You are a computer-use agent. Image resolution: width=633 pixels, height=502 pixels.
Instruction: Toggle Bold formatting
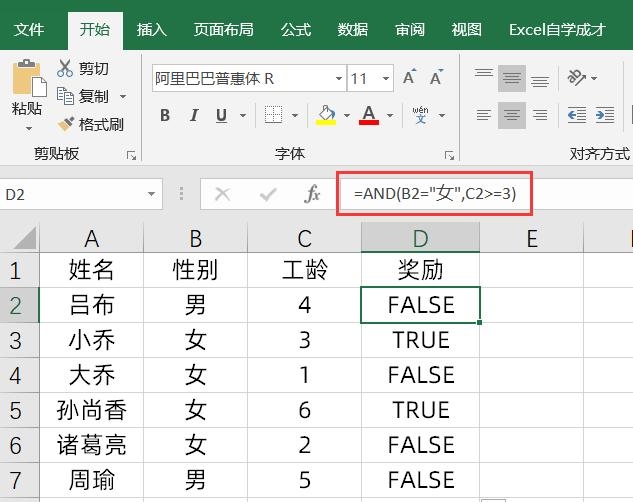tap(165, 115)
